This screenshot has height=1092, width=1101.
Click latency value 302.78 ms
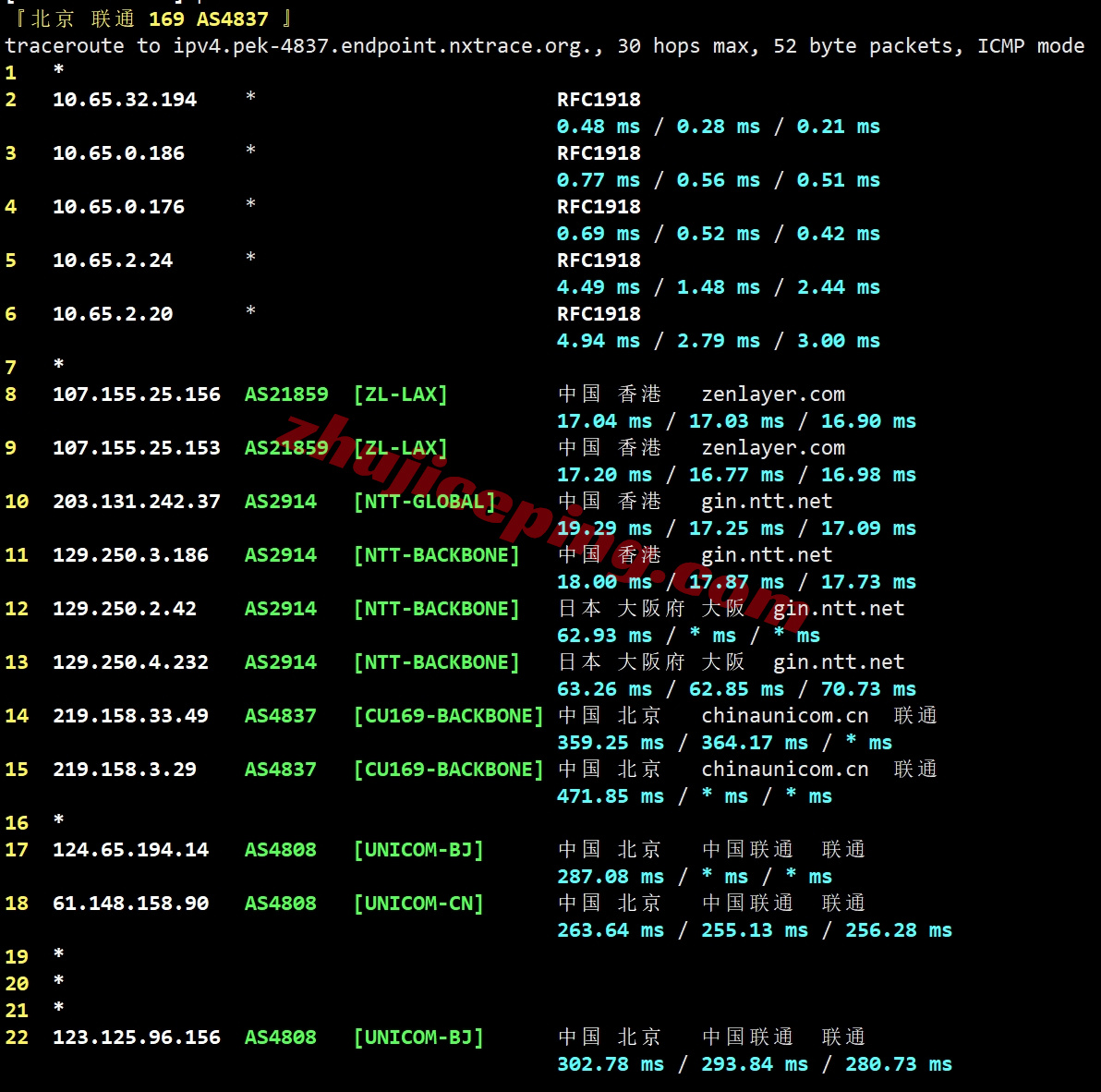(611, 1064)
